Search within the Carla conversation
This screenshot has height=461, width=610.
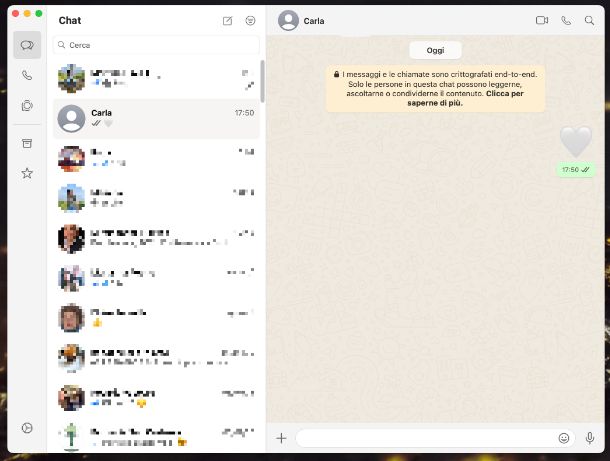589,20
